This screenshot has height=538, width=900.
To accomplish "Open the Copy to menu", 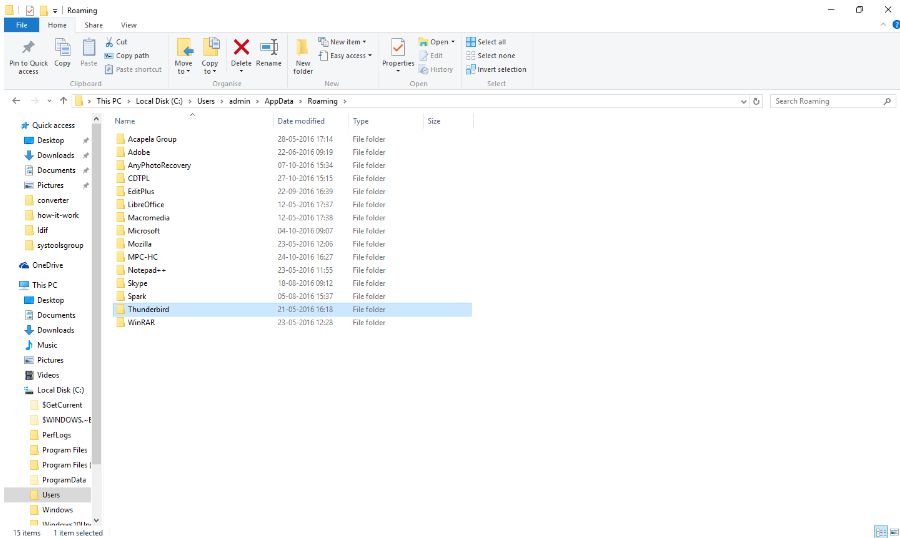I will point(210,56).
